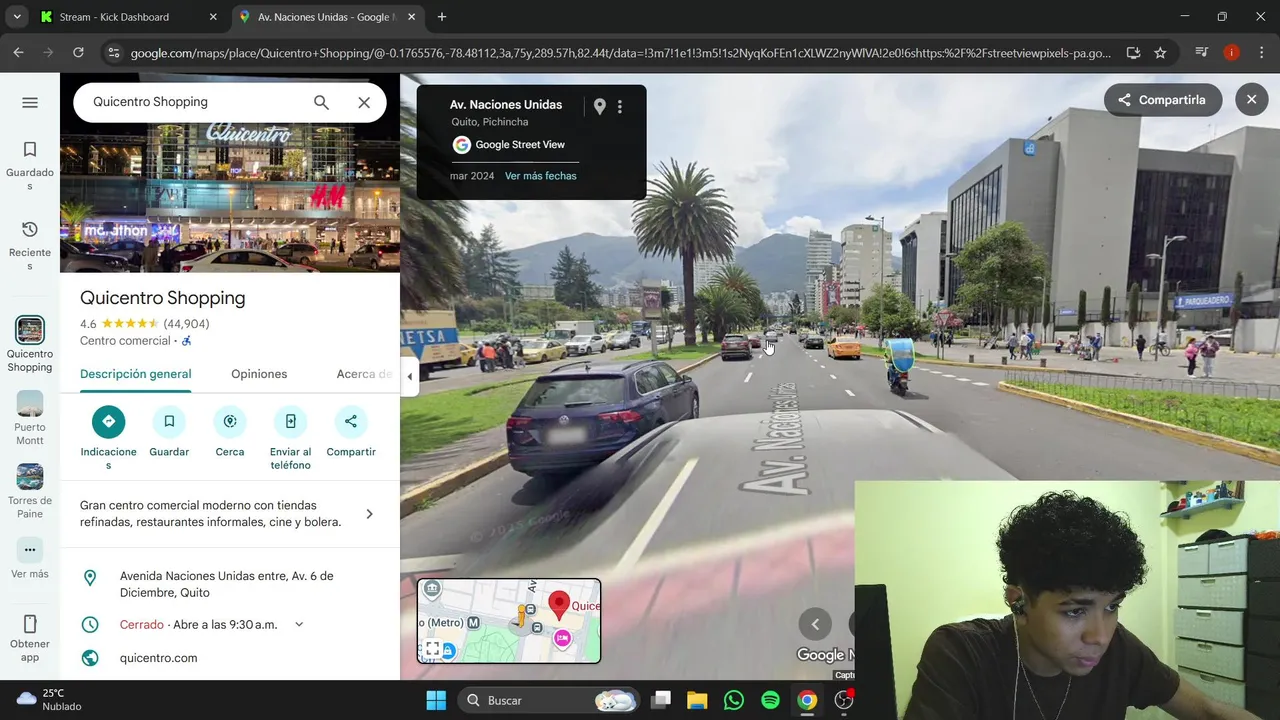The height and width of the screenshot is (720, 1280).
Task: Open WhatsApp from the taskbar
Action: pyautogui.click(x=734, y=700)
